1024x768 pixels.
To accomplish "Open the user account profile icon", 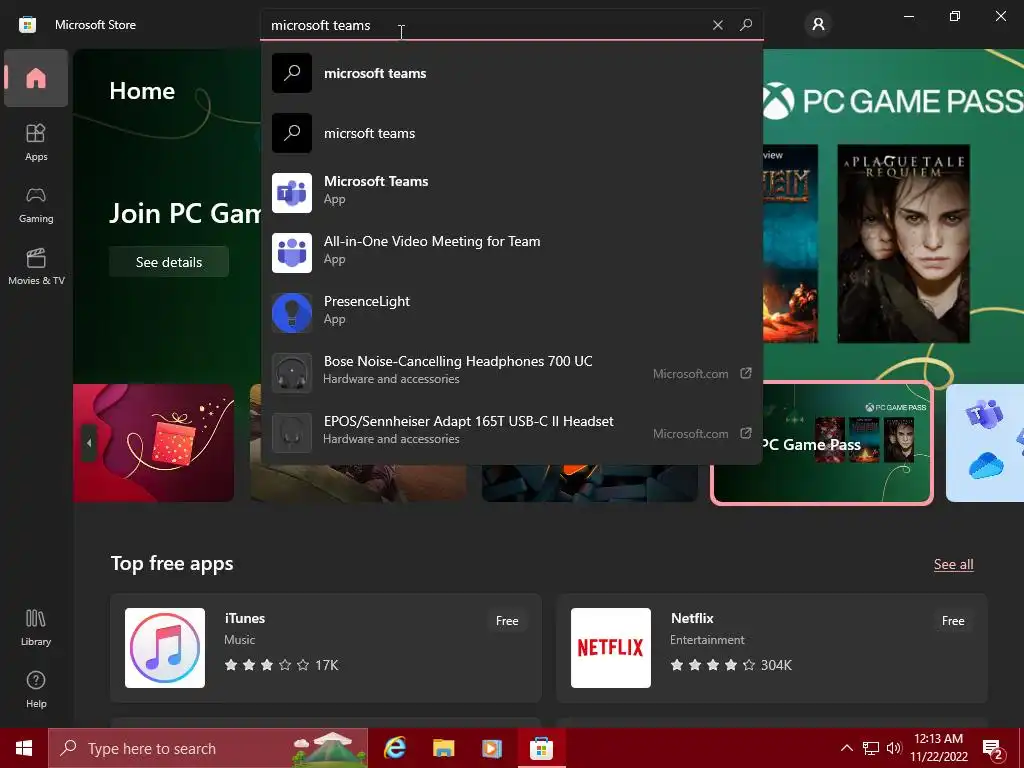I will [818, 25].
